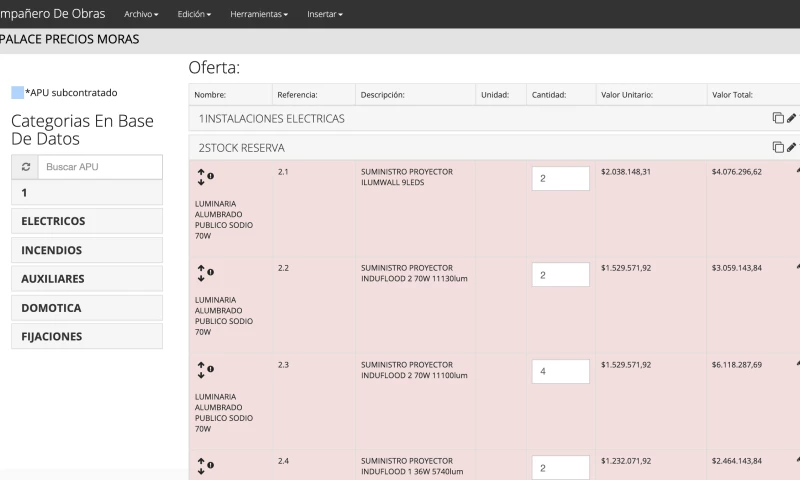Open the DOMOTICA category
This screenshot has width=800, height=480.
87,308
